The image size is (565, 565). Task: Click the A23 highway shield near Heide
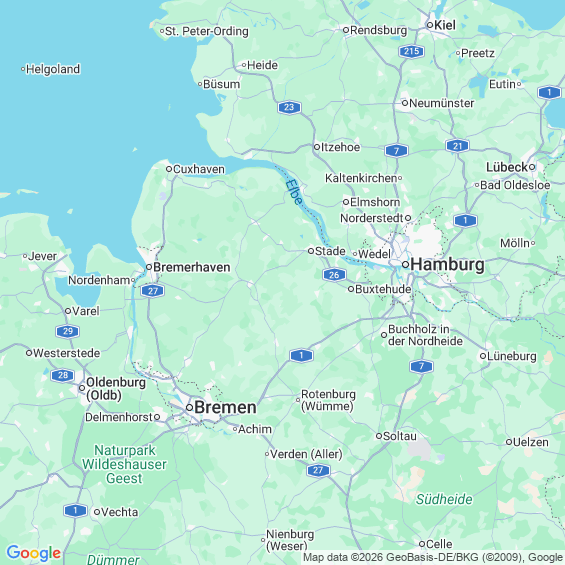pos(289,107)
